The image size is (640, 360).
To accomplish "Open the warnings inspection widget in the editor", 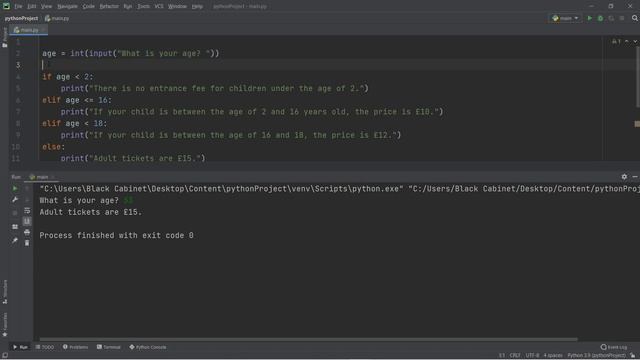I will [616, 42].
